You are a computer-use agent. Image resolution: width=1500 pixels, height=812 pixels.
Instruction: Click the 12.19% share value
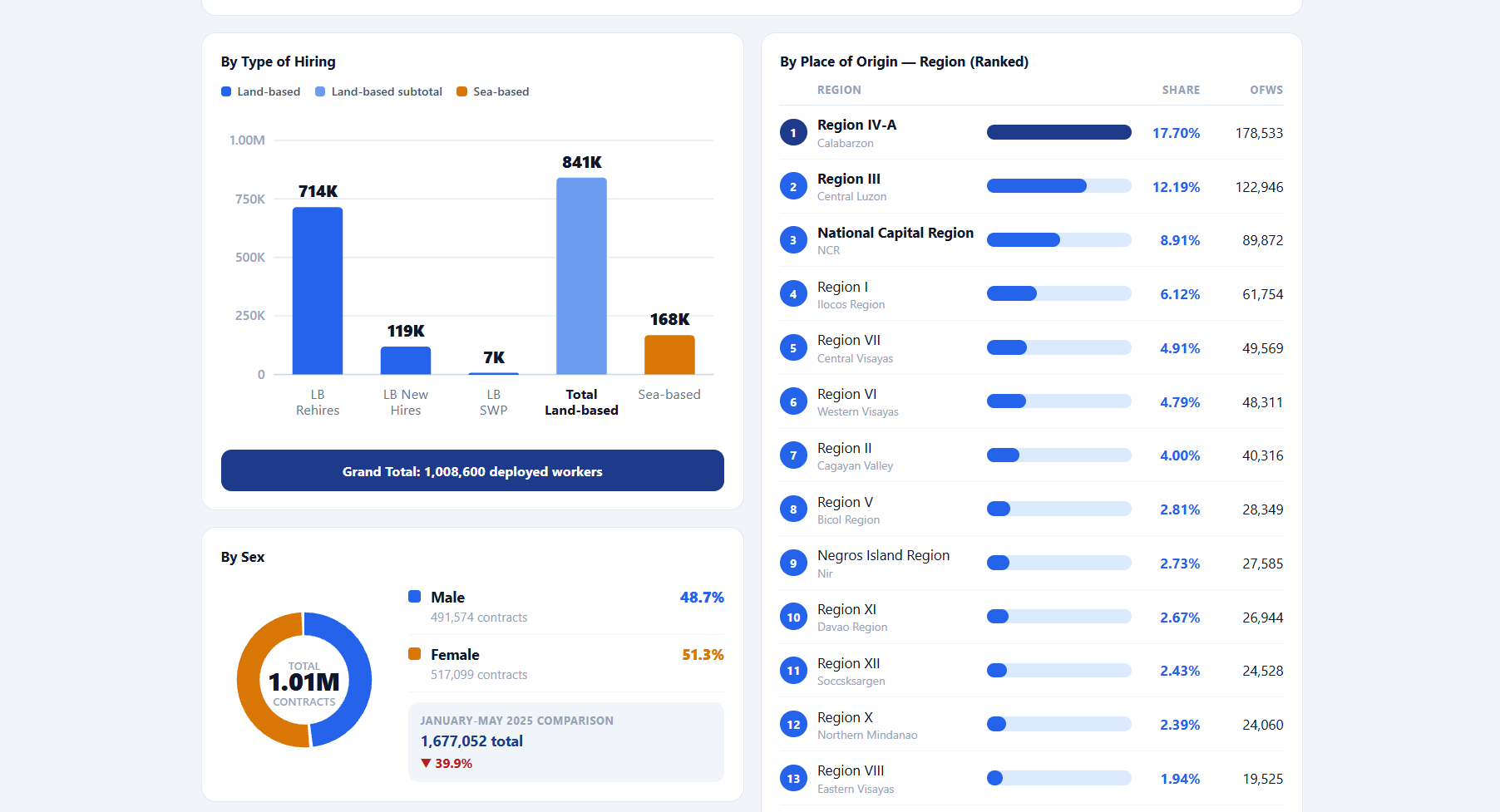[x=1176, y=187]
